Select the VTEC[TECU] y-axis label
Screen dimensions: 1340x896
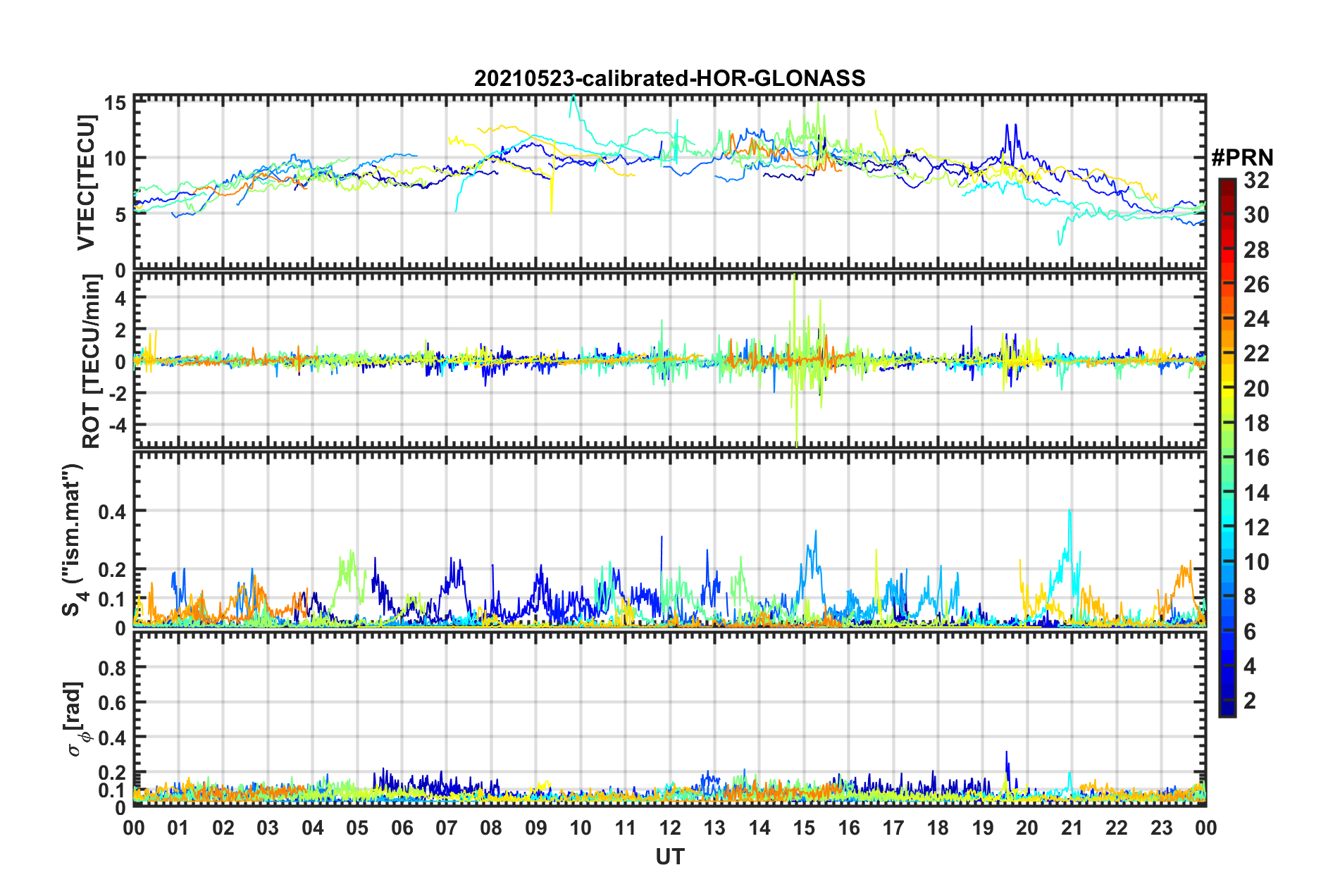click(86, 182)
